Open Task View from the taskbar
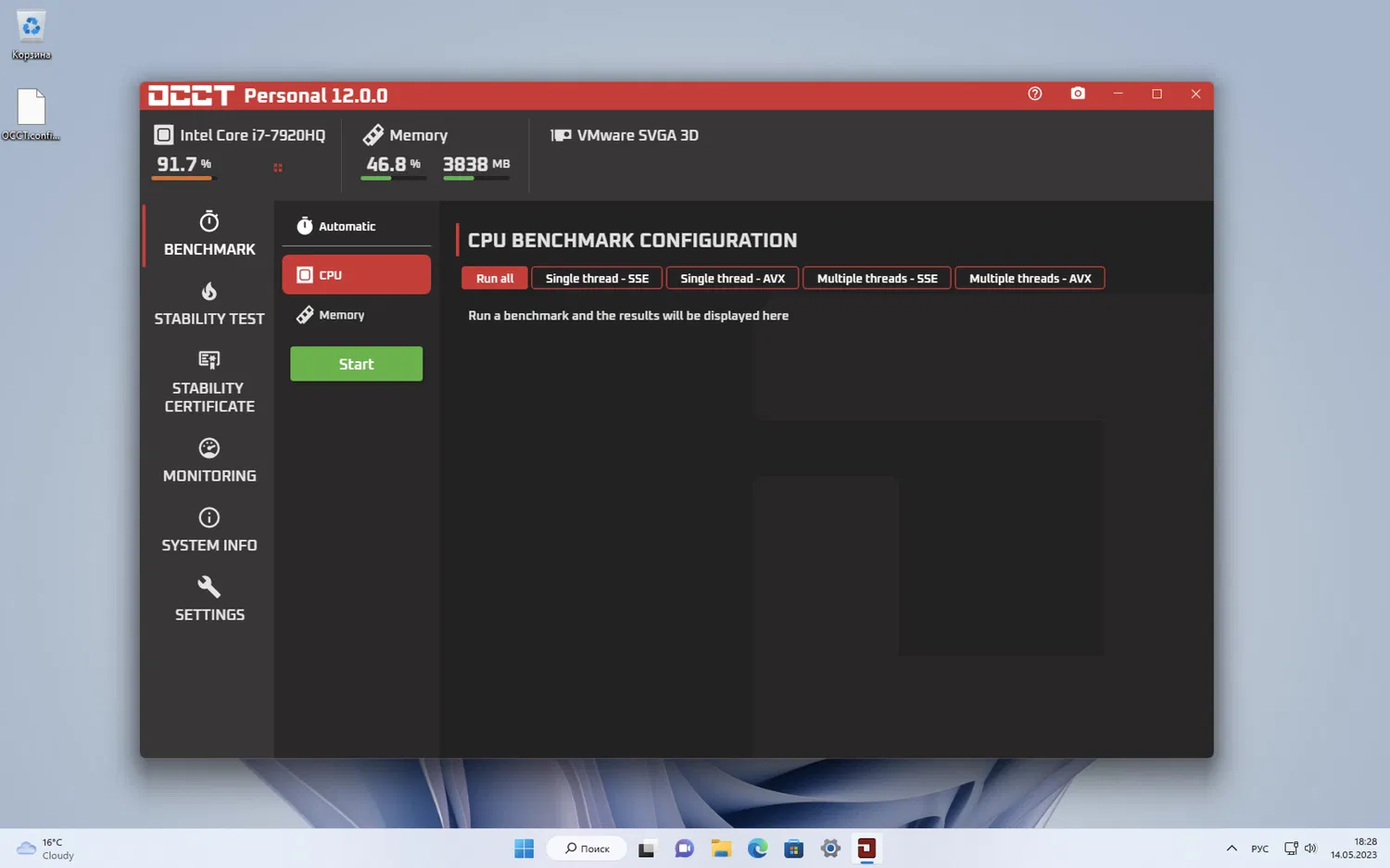The width and height of the screenshot is (1390, 868). (x=647, y=849)
